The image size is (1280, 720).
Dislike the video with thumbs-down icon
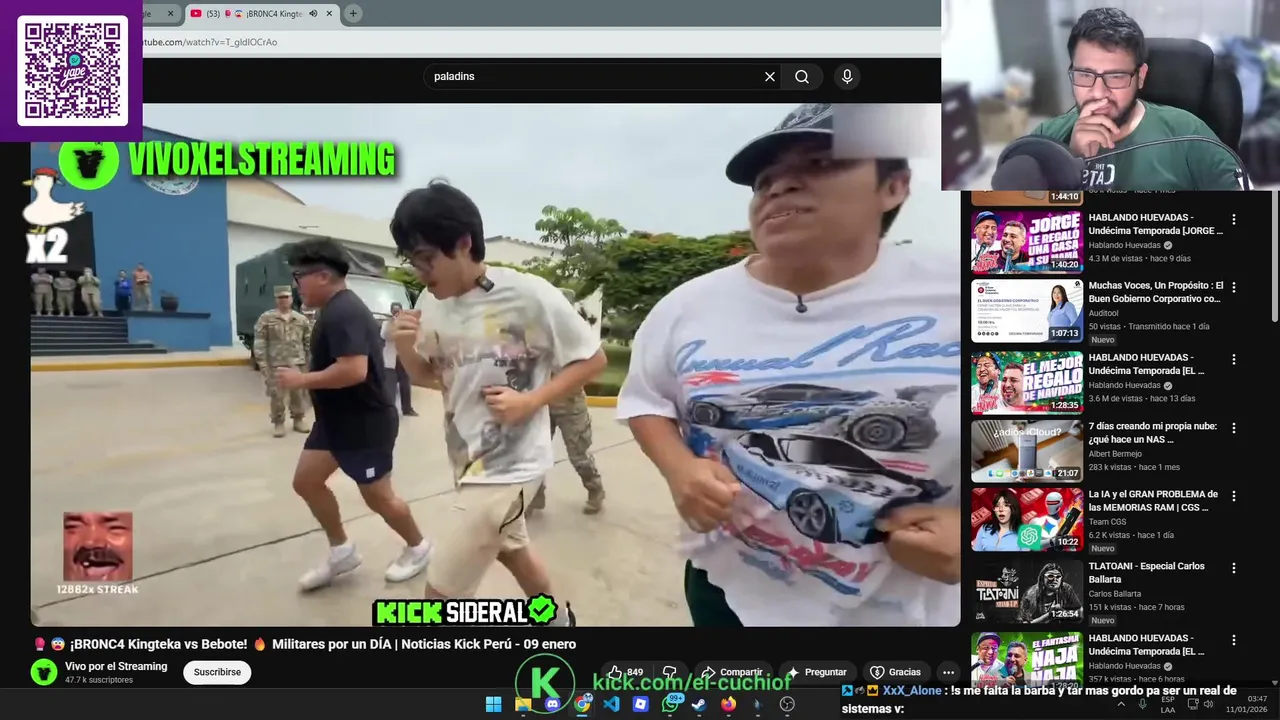tap(670, 672)
